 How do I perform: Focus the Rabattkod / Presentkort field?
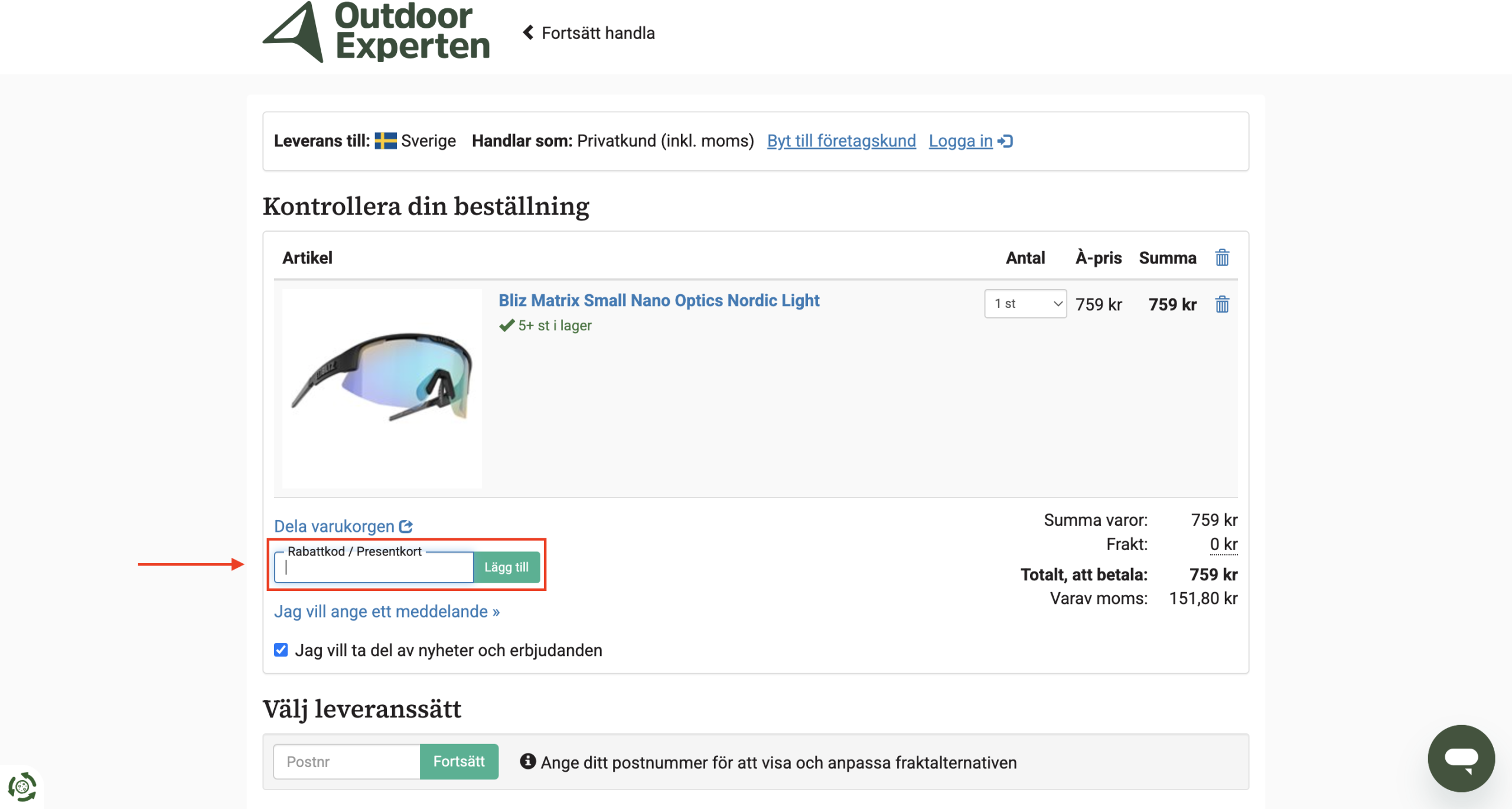pyautogui.click(x=374, y=568)
